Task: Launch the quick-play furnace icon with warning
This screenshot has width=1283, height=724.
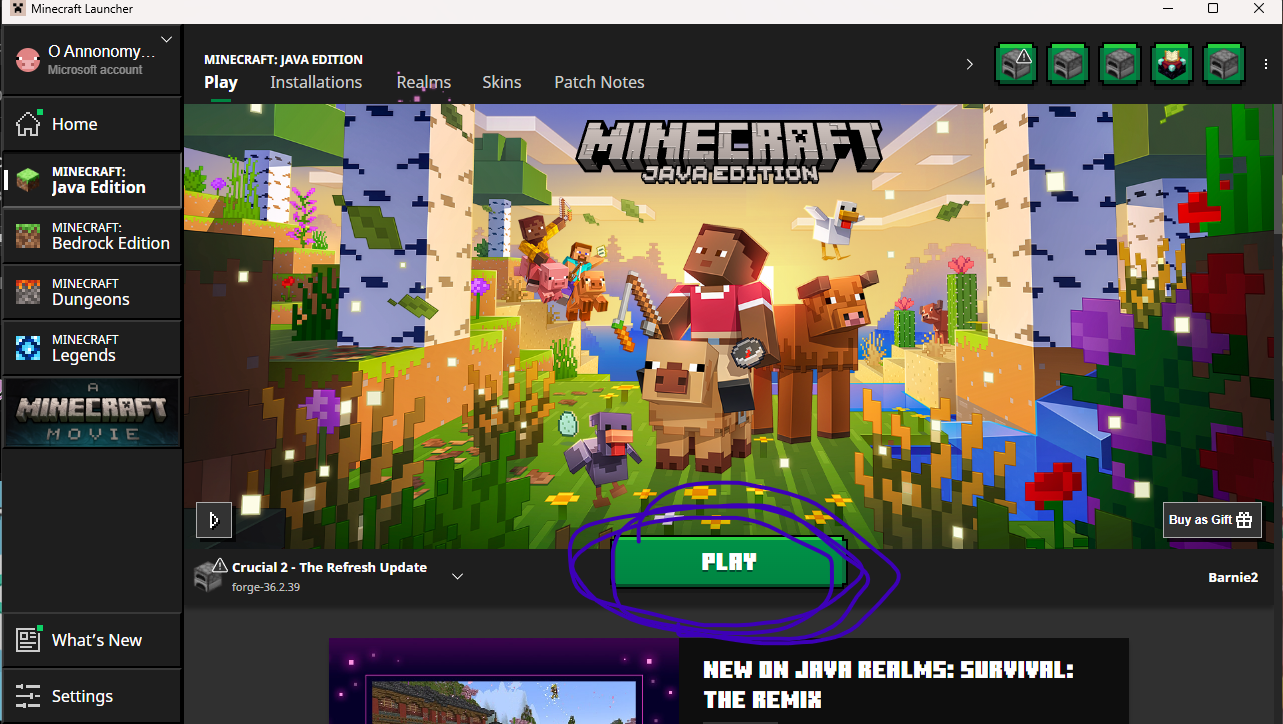Action: [1016, 64]
